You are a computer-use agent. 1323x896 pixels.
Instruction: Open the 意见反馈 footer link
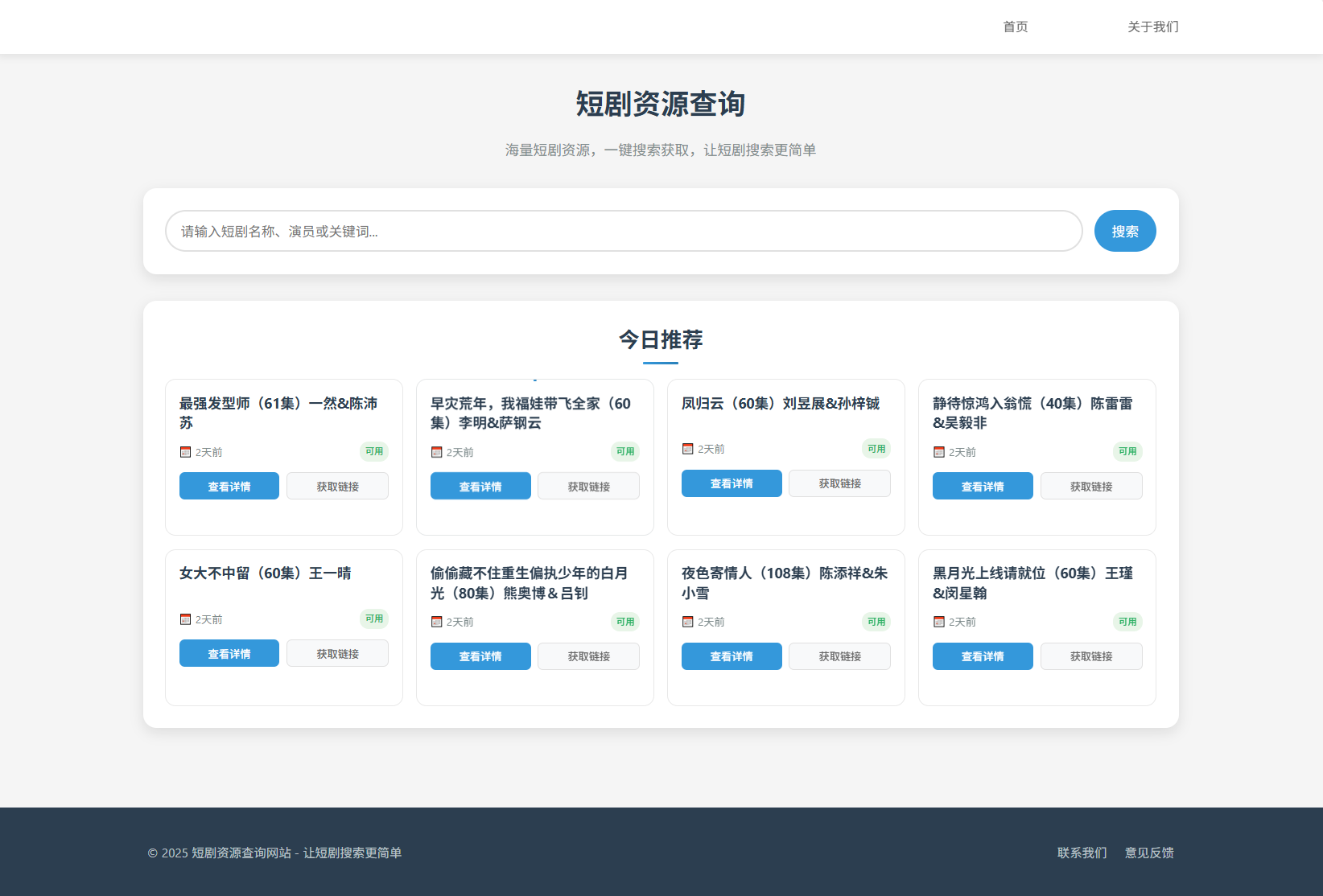pos(1149,853)
